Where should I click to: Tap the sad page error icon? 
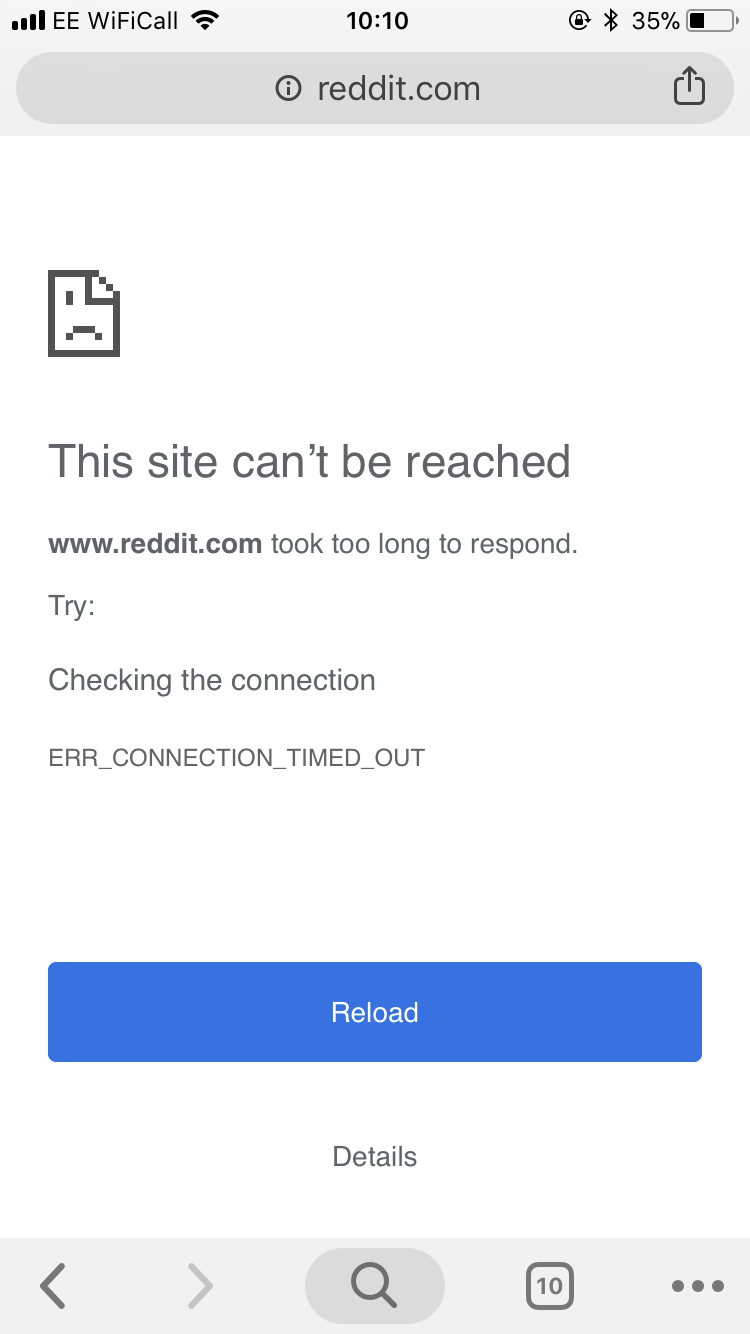(x=84, y=313)
